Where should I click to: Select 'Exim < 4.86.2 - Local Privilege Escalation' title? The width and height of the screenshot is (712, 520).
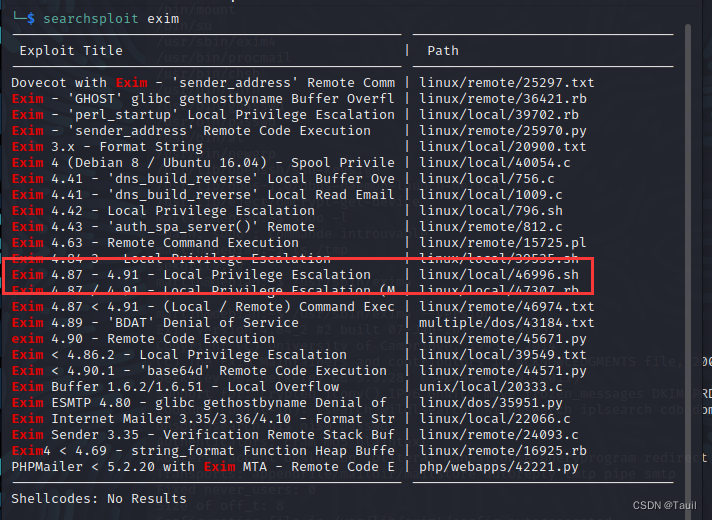click(x=179, y=355)
